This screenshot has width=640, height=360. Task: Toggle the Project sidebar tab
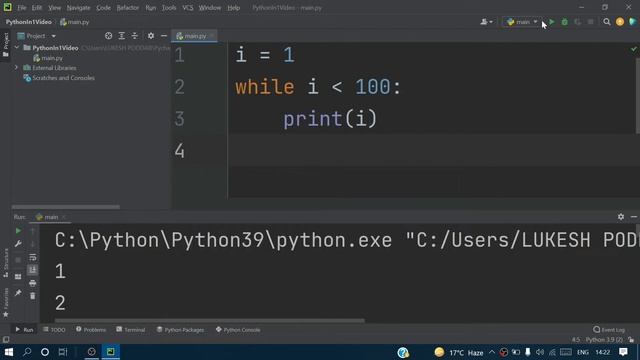click(x=6, y=45)
